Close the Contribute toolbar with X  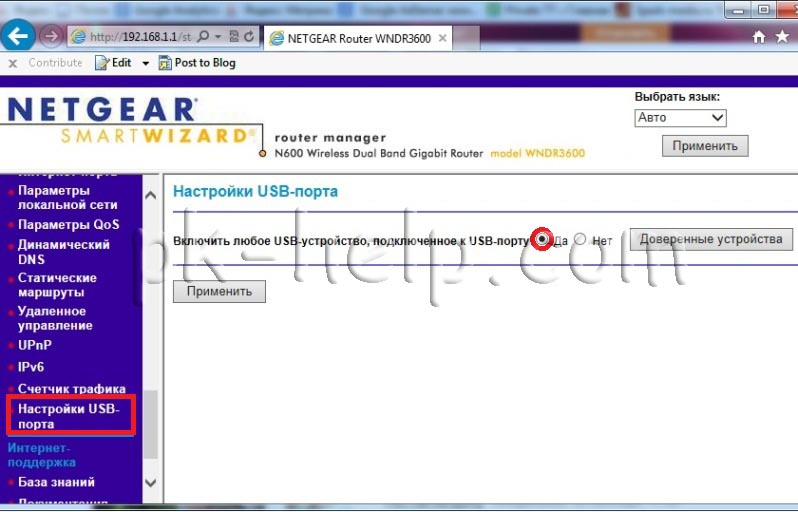(x=13, y=64)
